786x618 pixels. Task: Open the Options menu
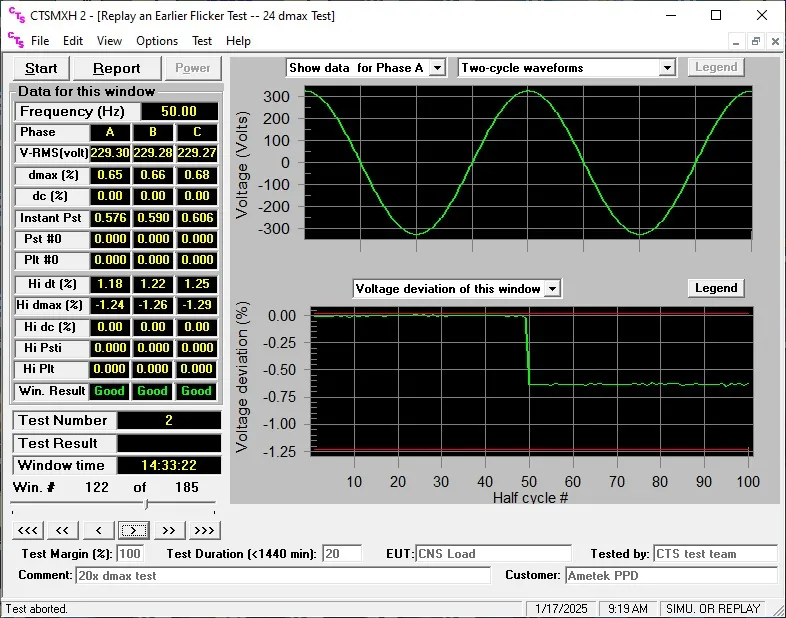[157, 41]
